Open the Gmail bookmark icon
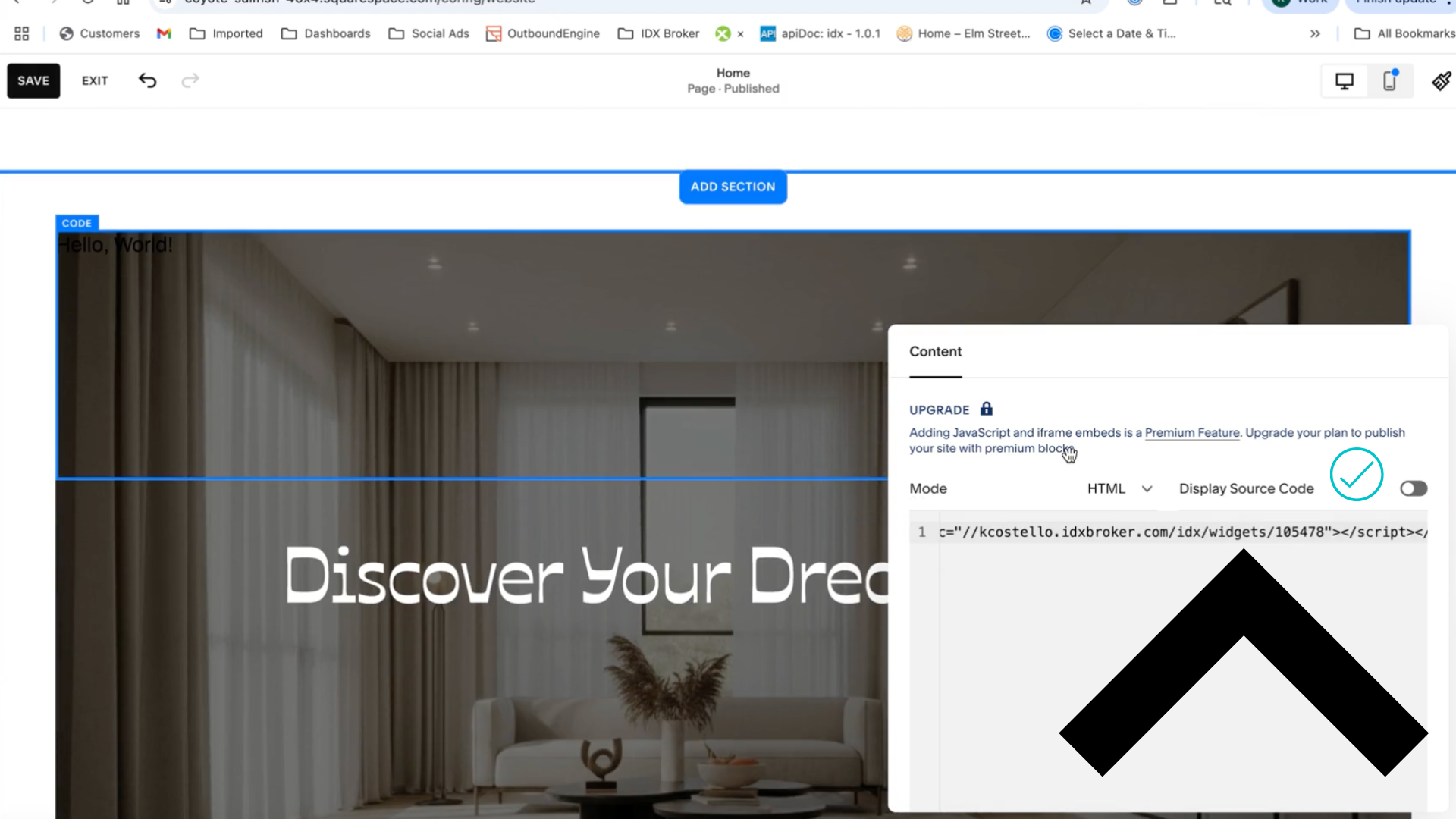The width and height of the screenshot is (1456, 819). 164,33
